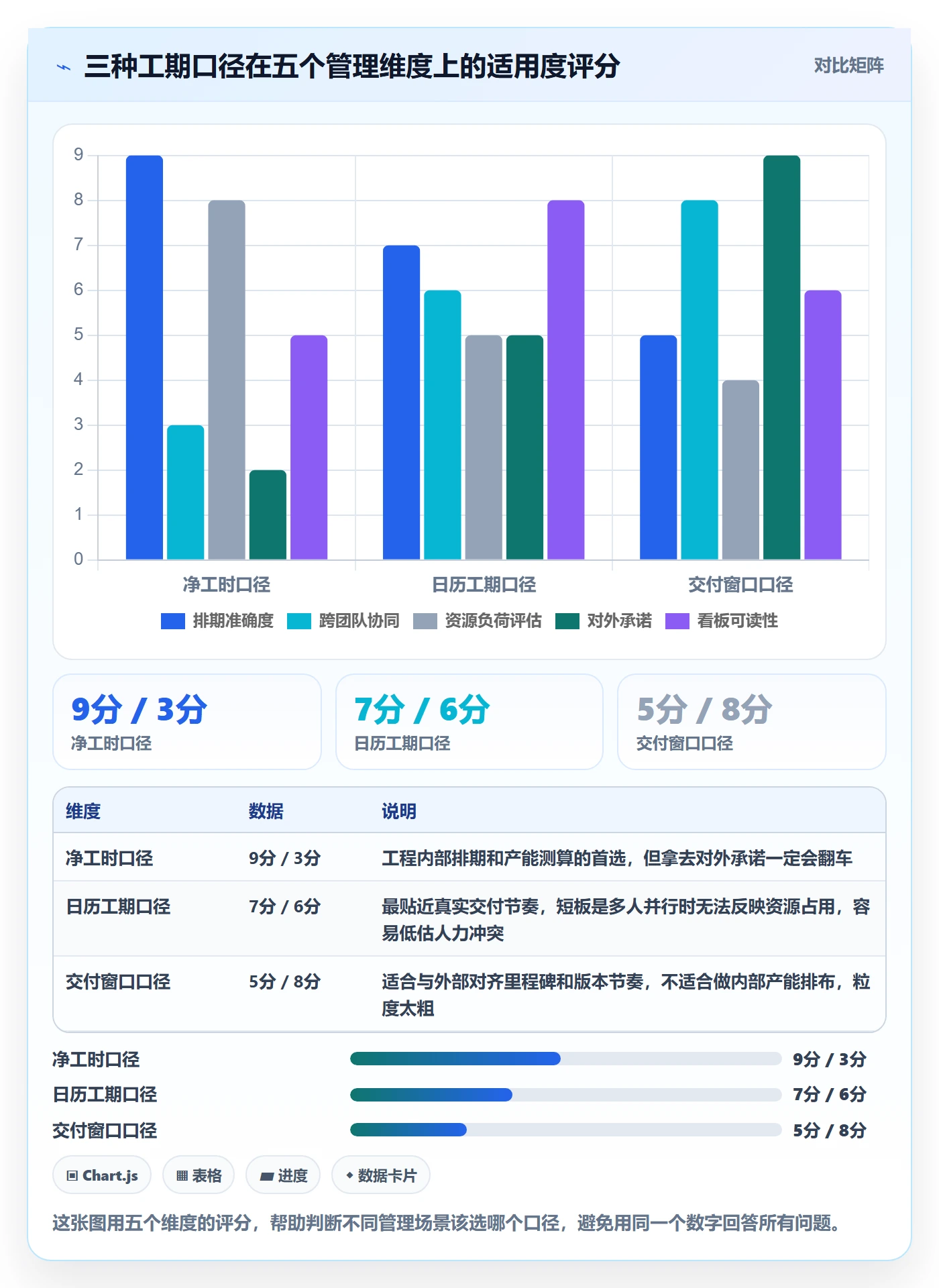Click the 交付窗口口径 x-axis label under chart
Image resolution: width=939 pixels, height=1288 pixels.
740,585
